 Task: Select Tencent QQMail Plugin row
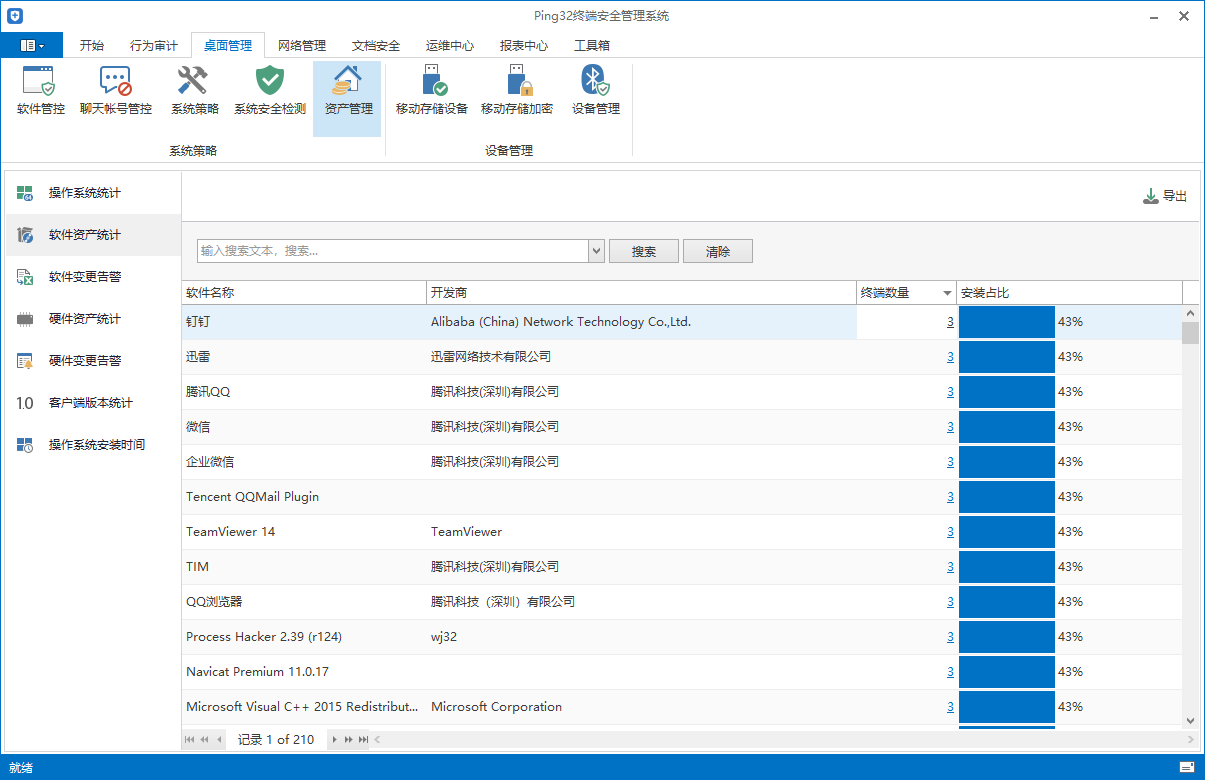[682, 497]
